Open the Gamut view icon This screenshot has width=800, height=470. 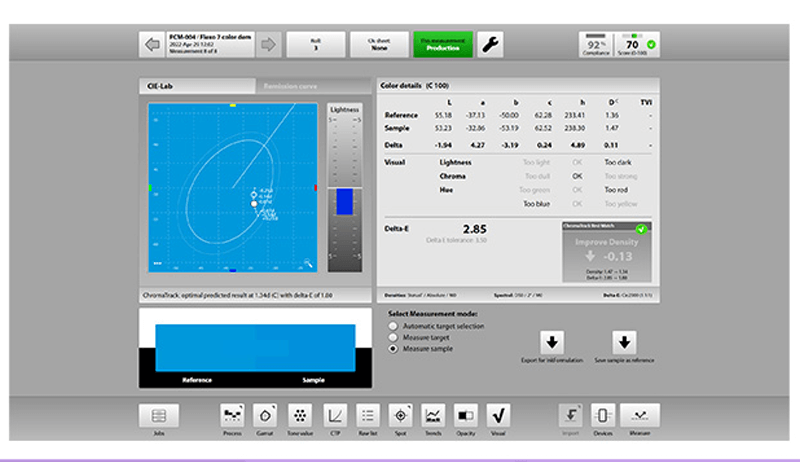click(265, 416)
